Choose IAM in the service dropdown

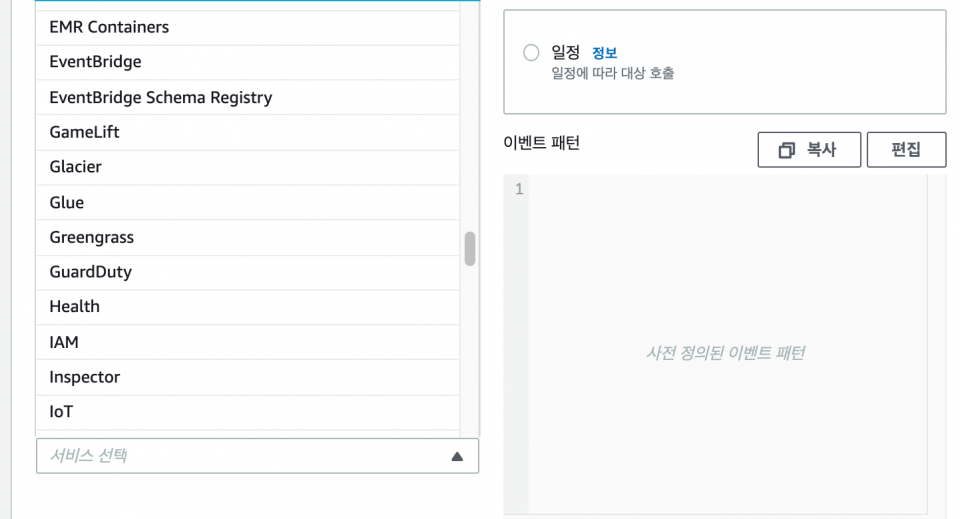247,342
